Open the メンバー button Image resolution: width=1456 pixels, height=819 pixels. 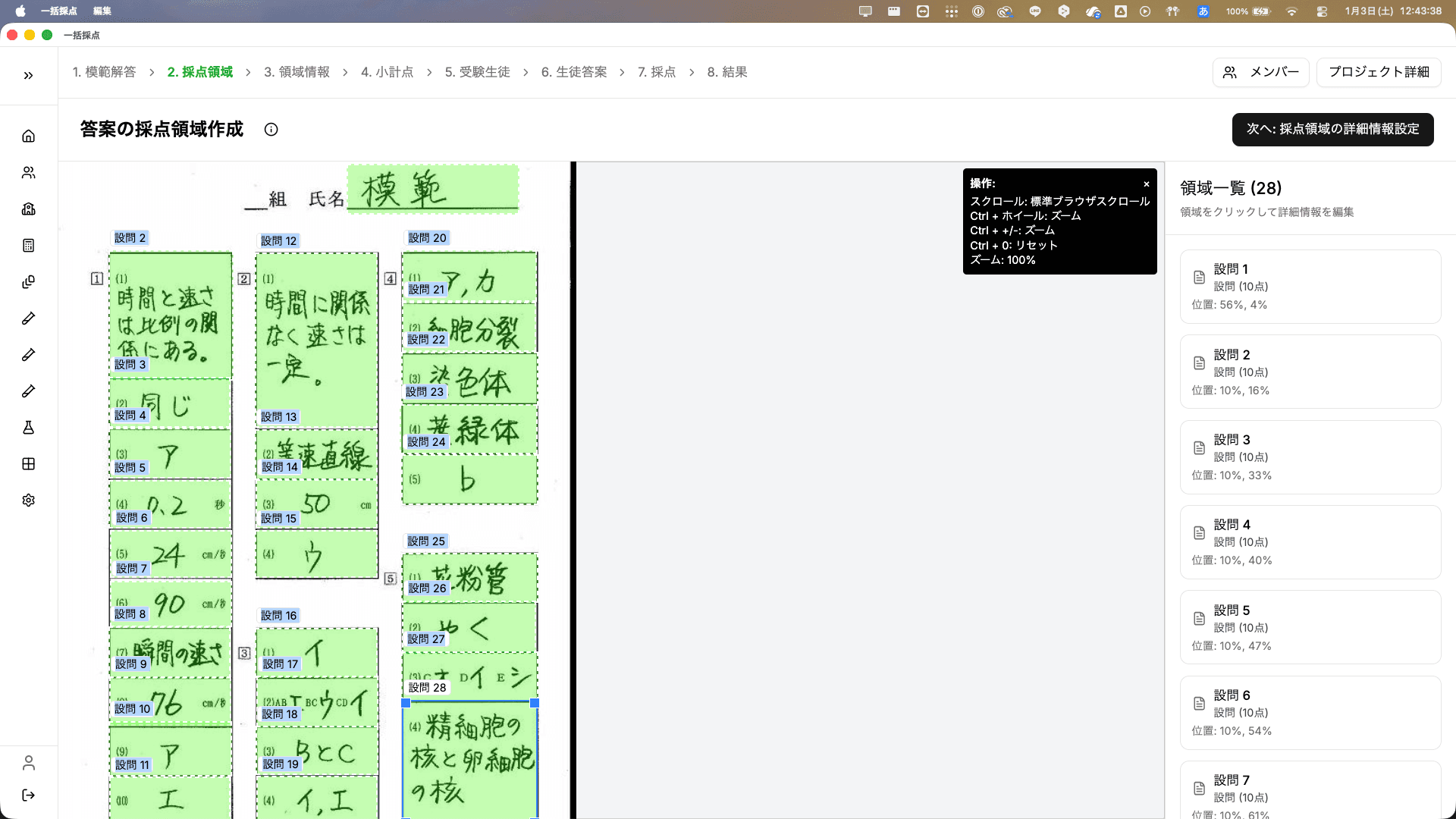point(1260,72)
